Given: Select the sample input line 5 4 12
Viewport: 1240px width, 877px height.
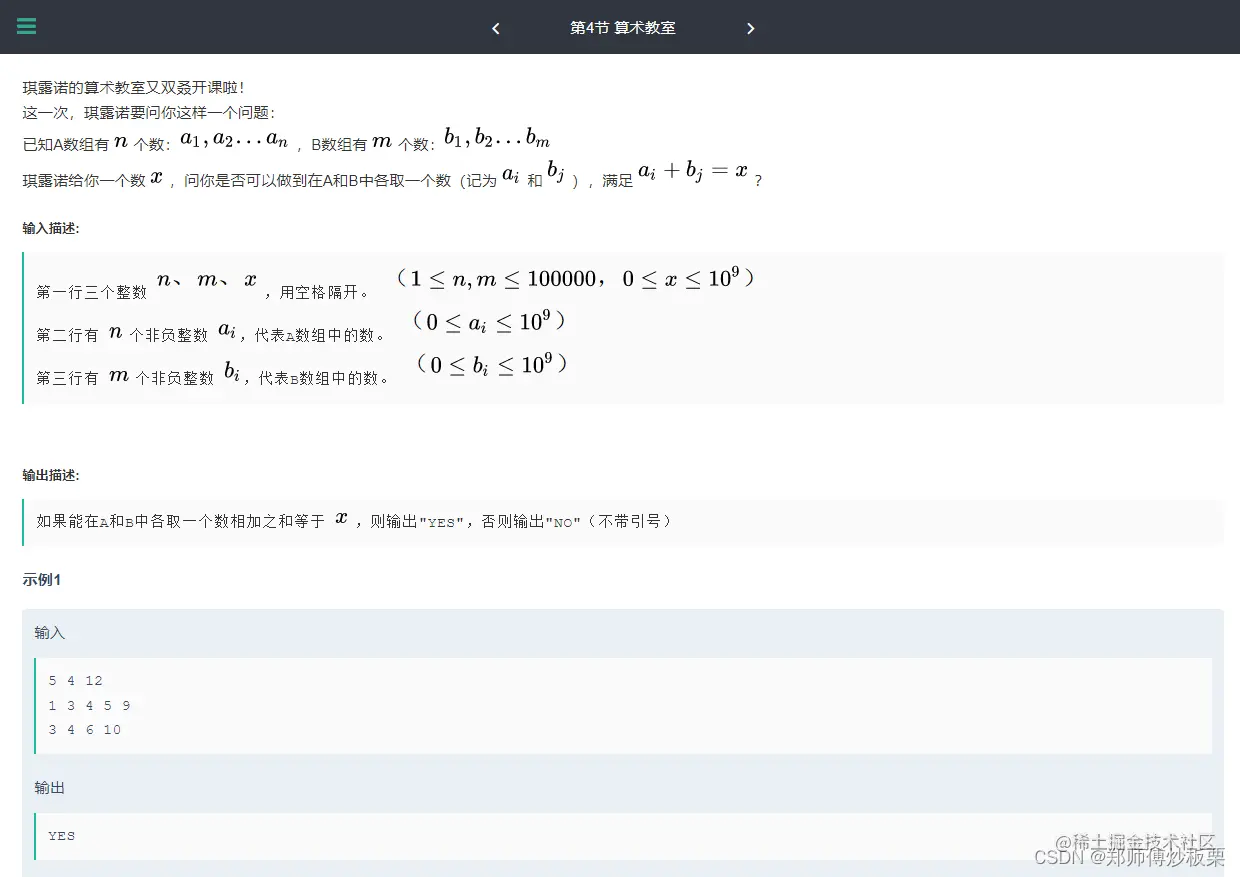Looking at the screenshot, I should 75,680.
